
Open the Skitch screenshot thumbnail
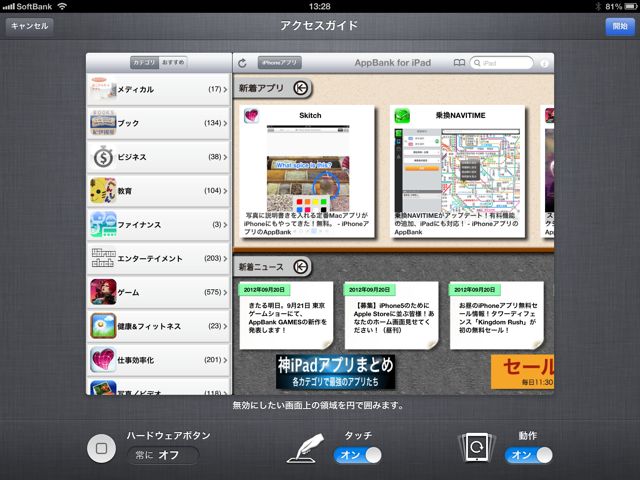click(x=308, y=168)
